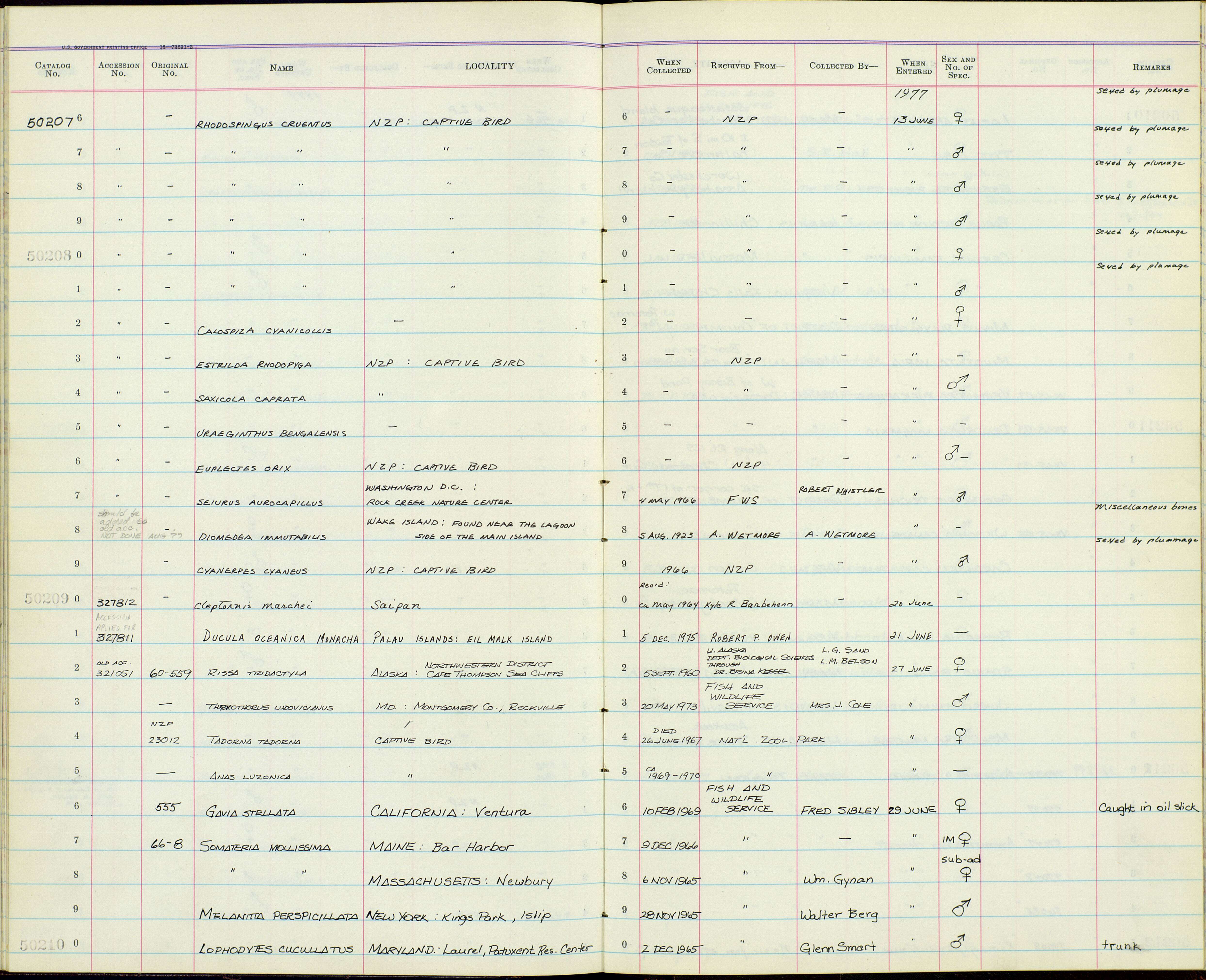Select the name Cyanerpes cyaneus
This screenshot has height=980, width=1206.
(x=252, y=571)
